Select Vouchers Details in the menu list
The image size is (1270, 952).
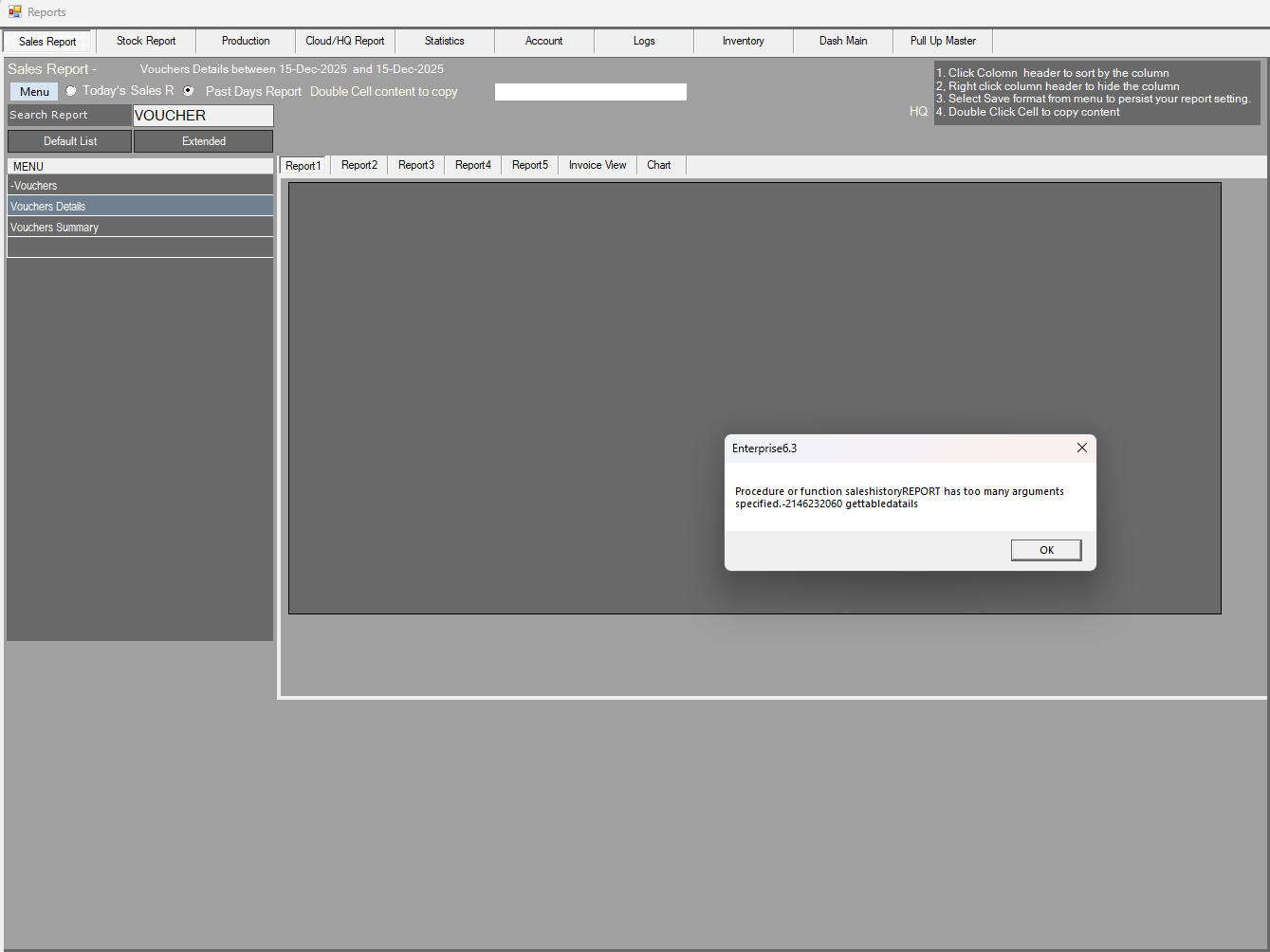coord(47,207)
